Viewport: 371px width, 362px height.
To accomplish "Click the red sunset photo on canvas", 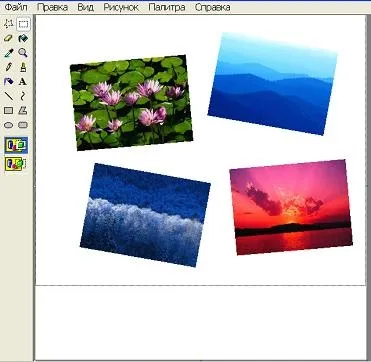I will point(291,207).
